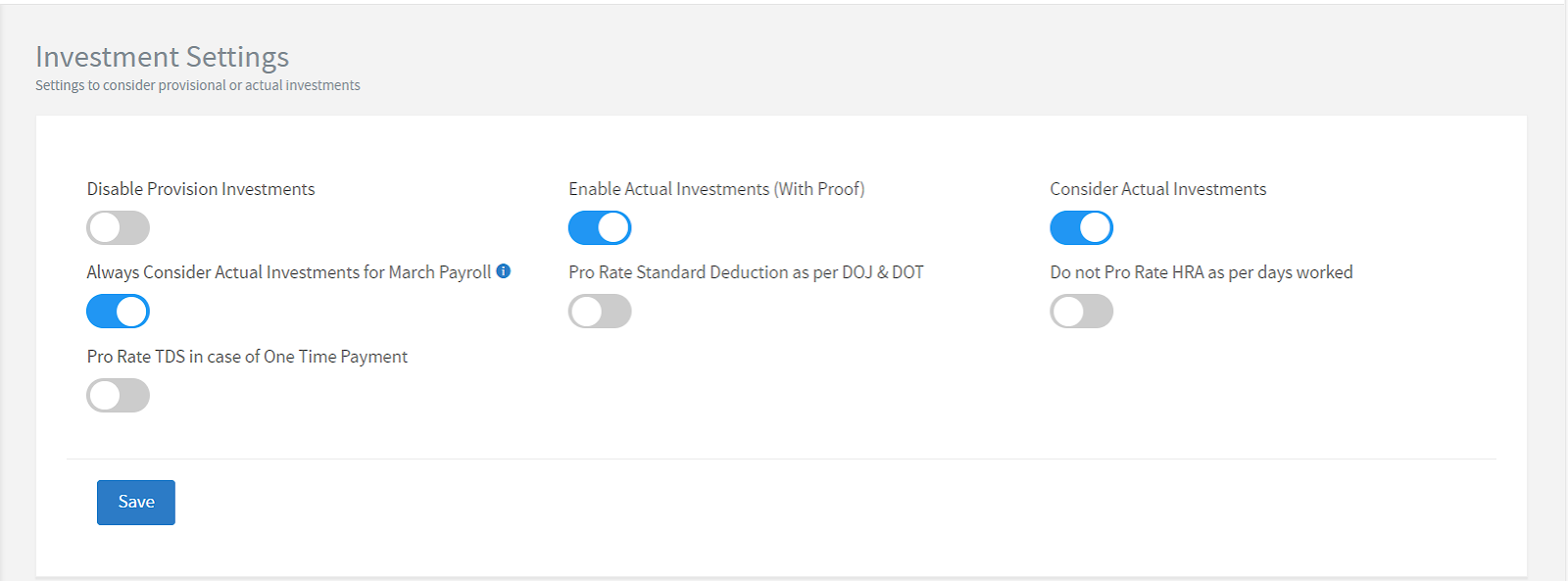Viewport: 1568px width, 581px height.
Task: Select the Pro Rate Standard Deduction label
Action: click(x=746, y=272)
